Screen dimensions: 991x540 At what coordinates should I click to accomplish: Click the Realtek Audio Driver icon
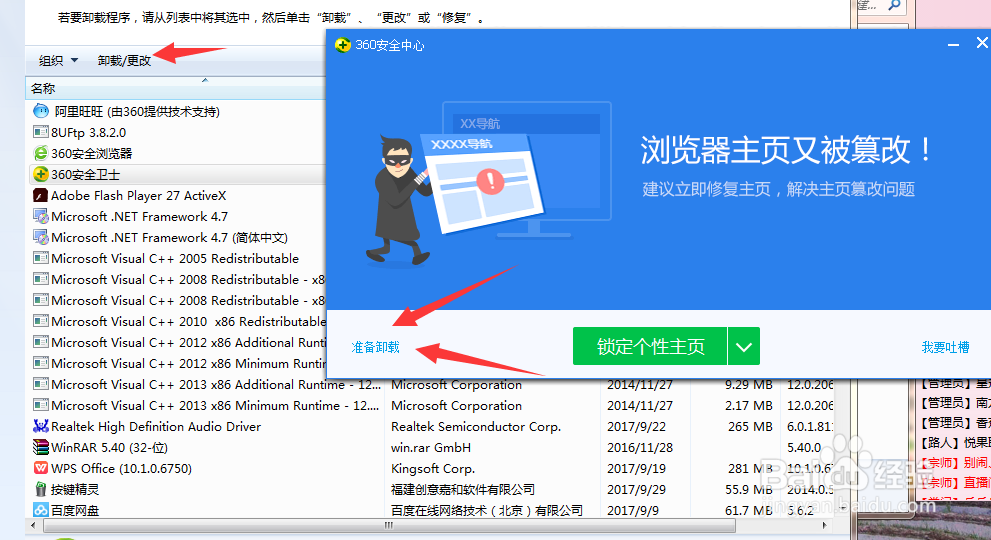click(x=41, y=426)
